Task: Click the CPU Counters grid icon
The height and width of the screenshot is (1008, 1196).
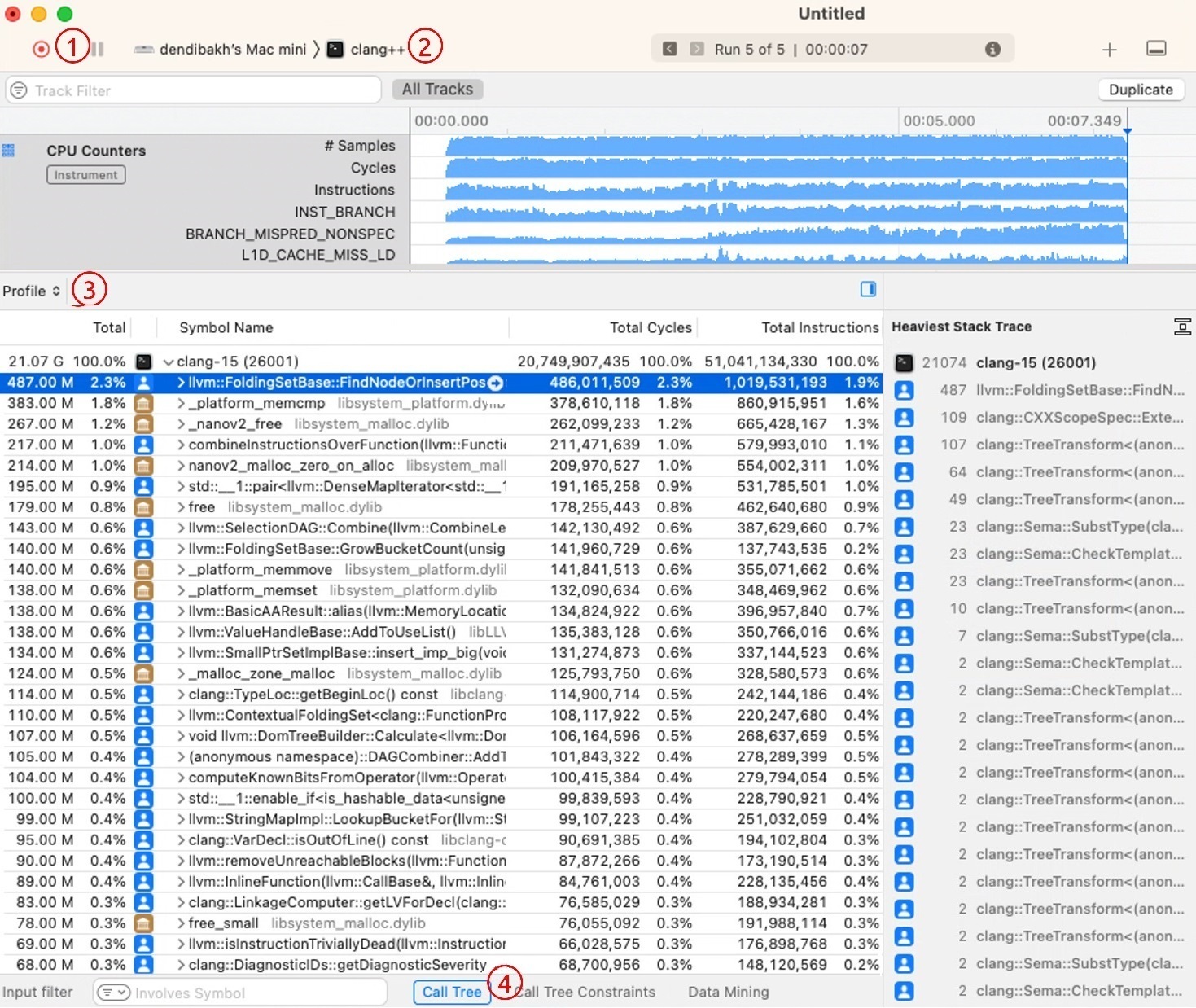Action: [9, 150]
